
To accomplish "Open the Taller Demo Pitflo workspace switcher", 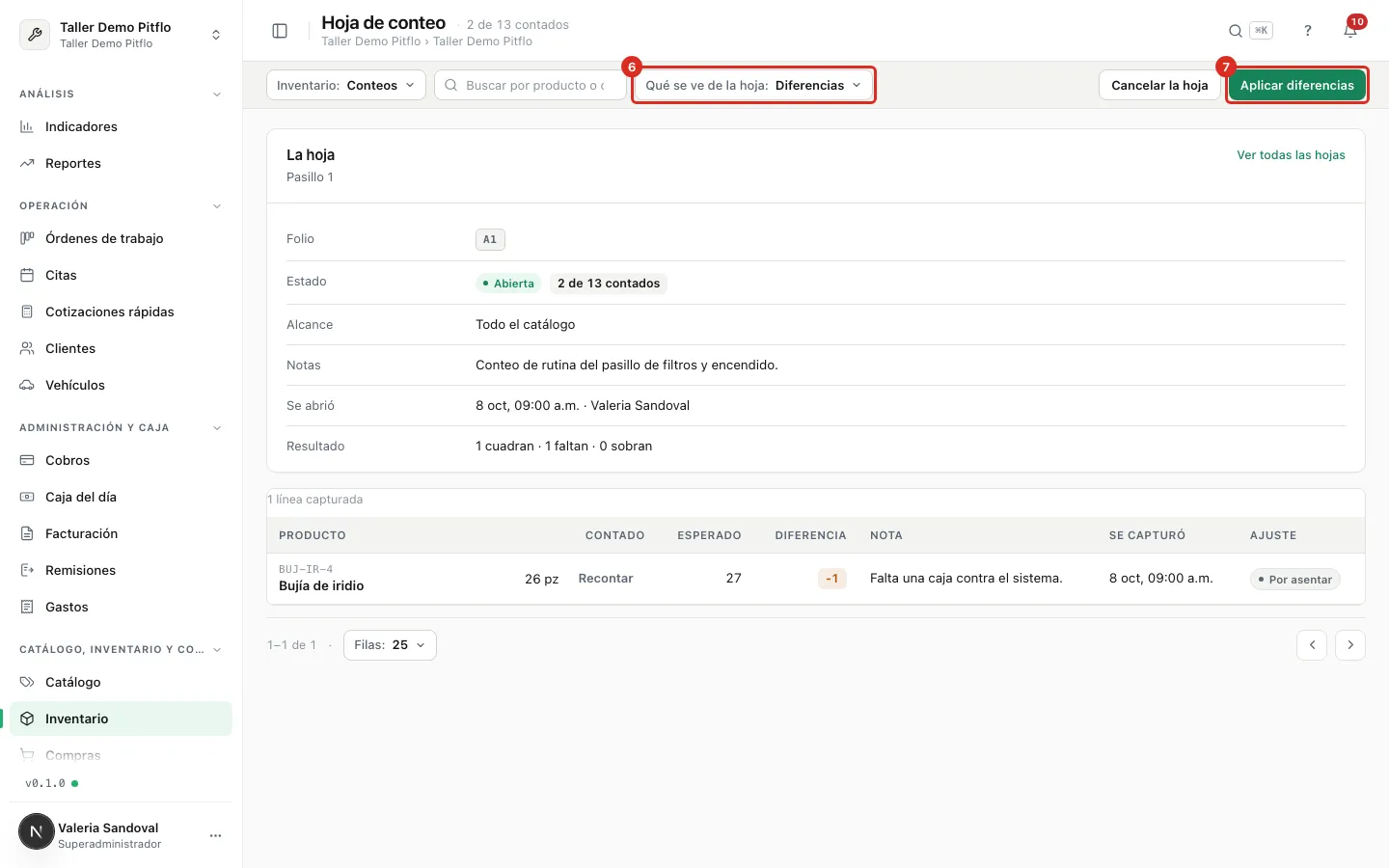I will 121,35.
